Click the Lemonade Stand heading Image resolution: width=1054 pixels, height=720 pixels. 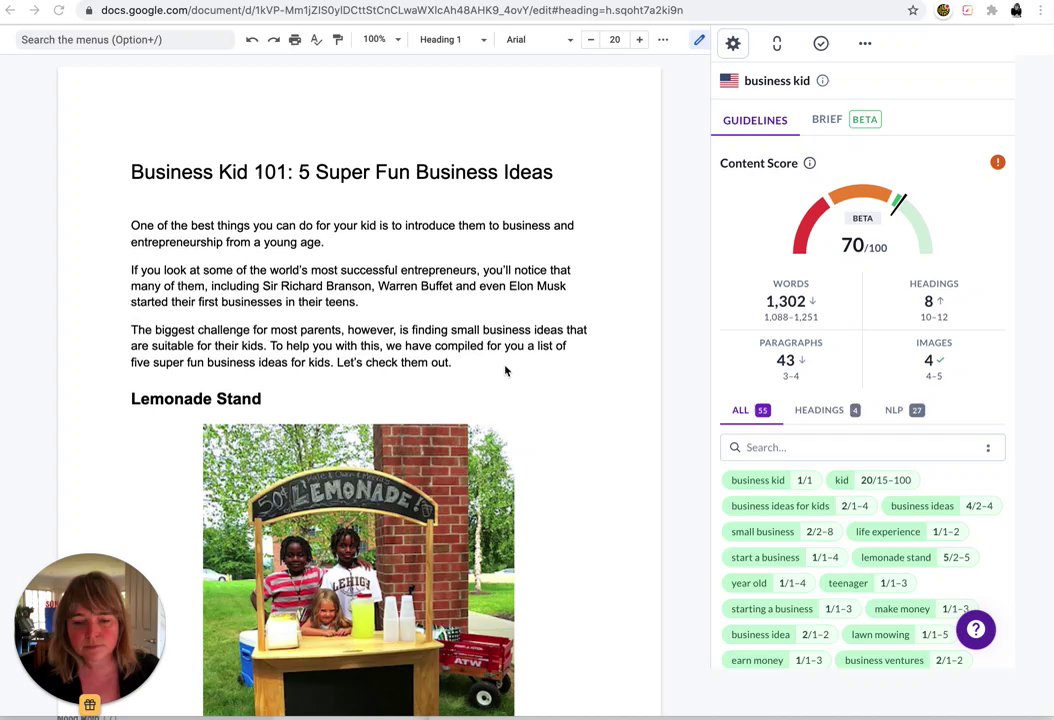click(196, 399)
